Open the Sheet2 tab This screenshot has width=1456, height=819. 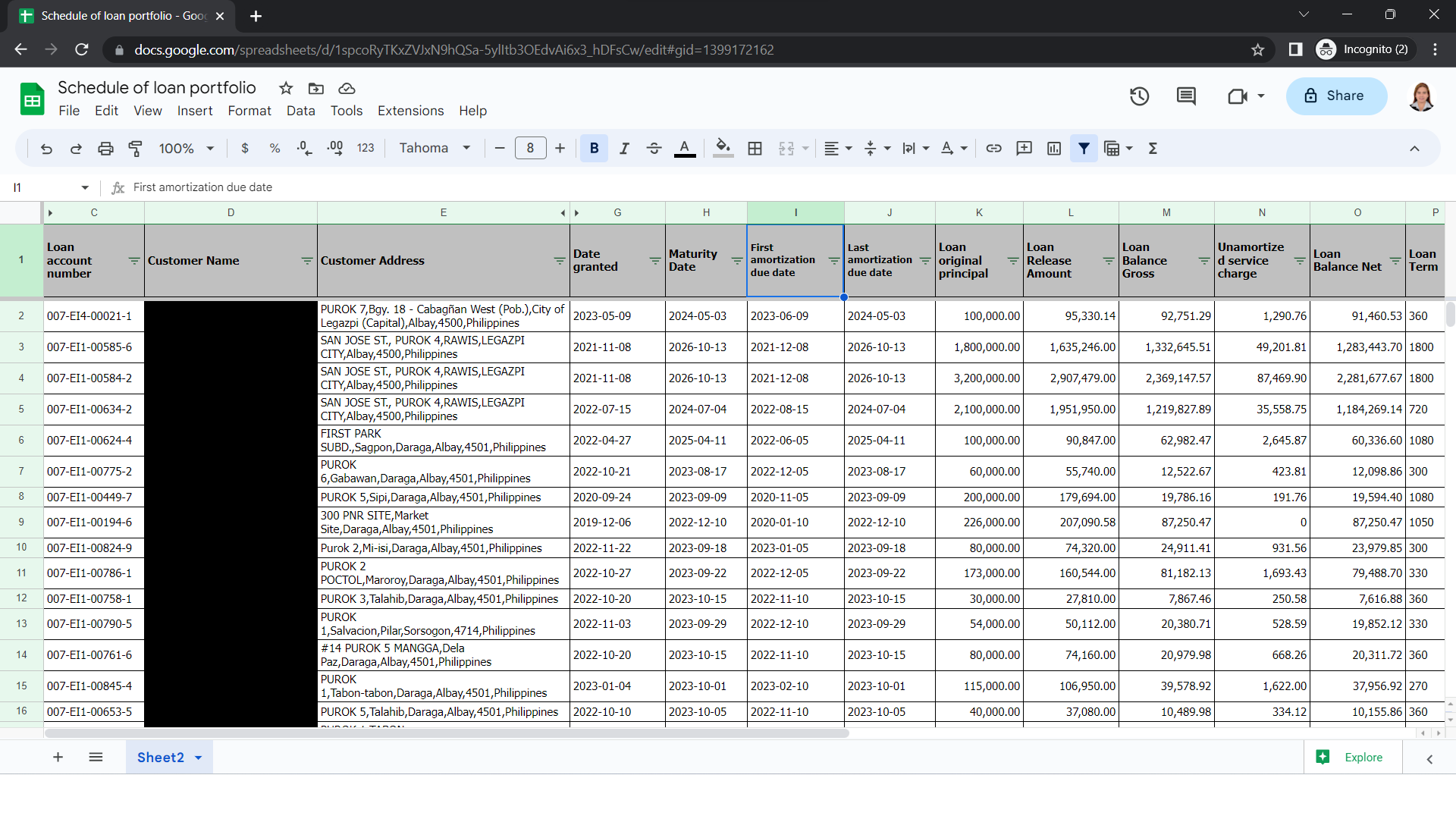pyautogui.click(x=161, y=758)
